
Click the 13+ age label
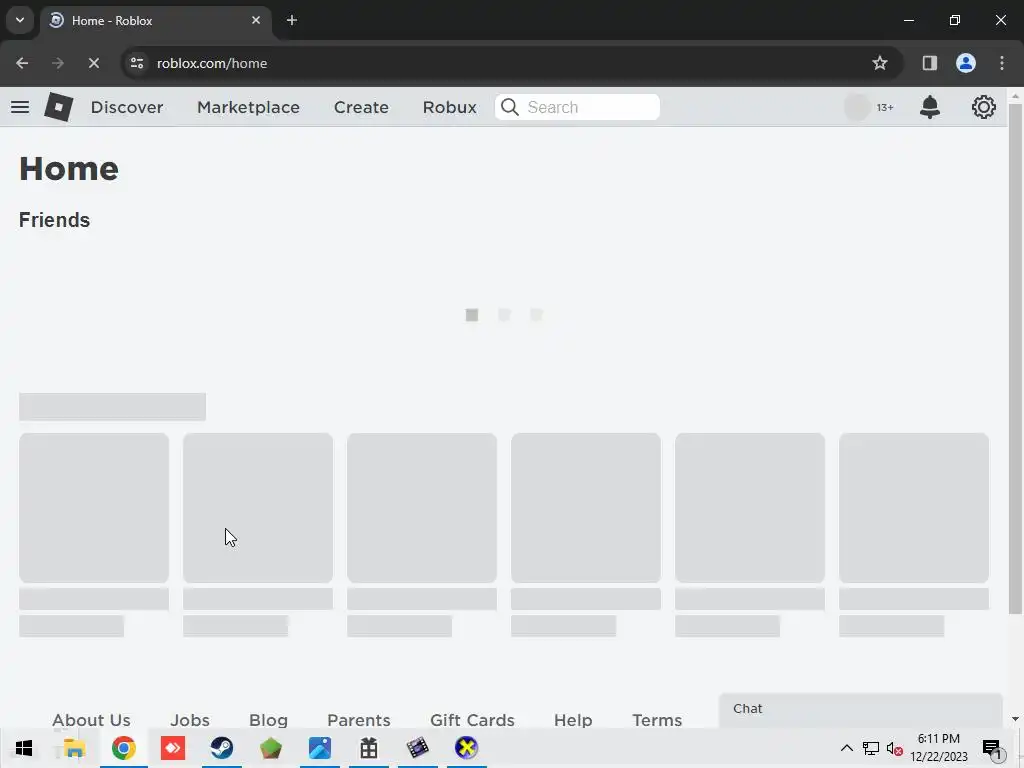[885, 108]
